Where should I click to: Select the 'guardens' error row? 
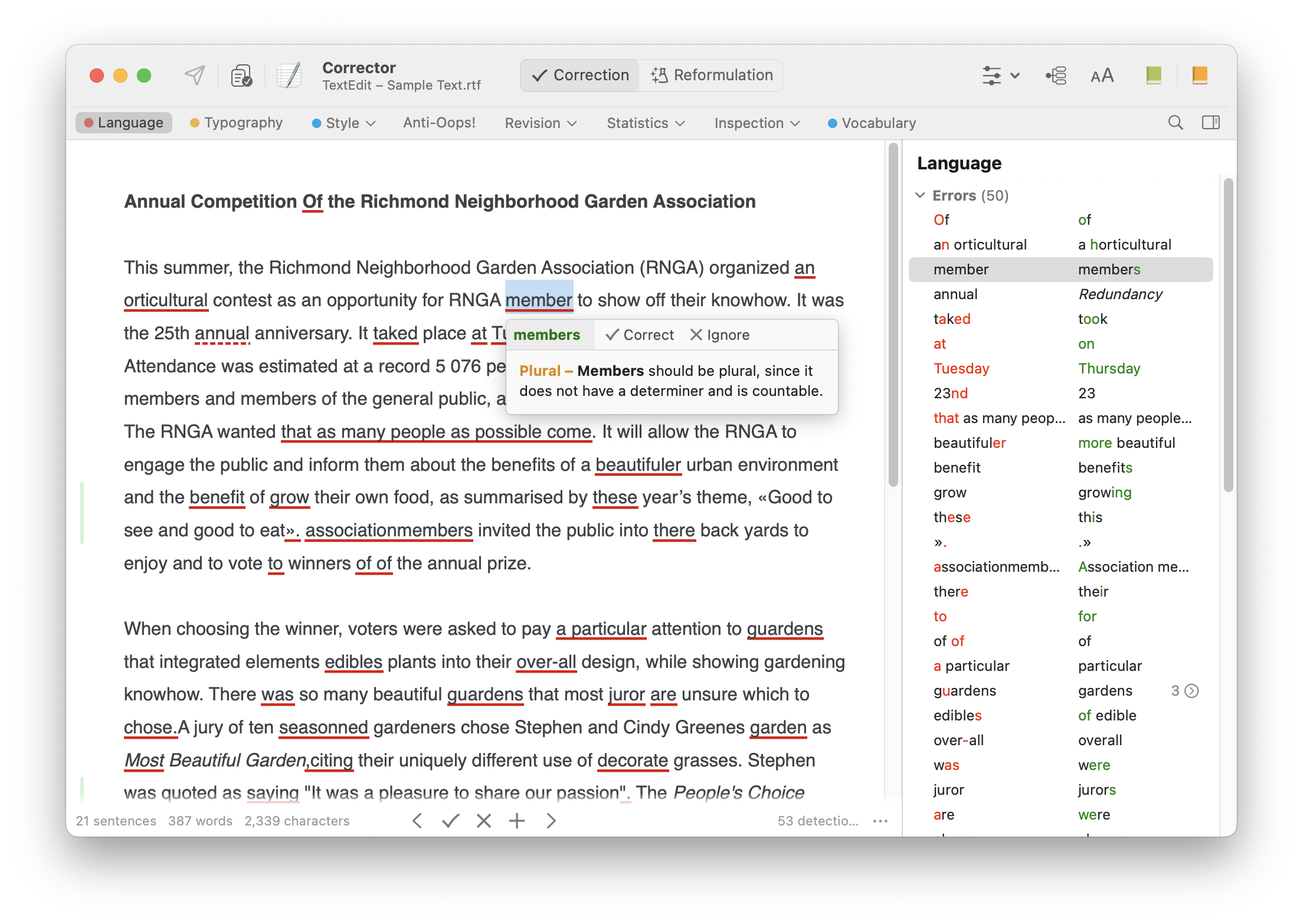(x=1061, y=691)
